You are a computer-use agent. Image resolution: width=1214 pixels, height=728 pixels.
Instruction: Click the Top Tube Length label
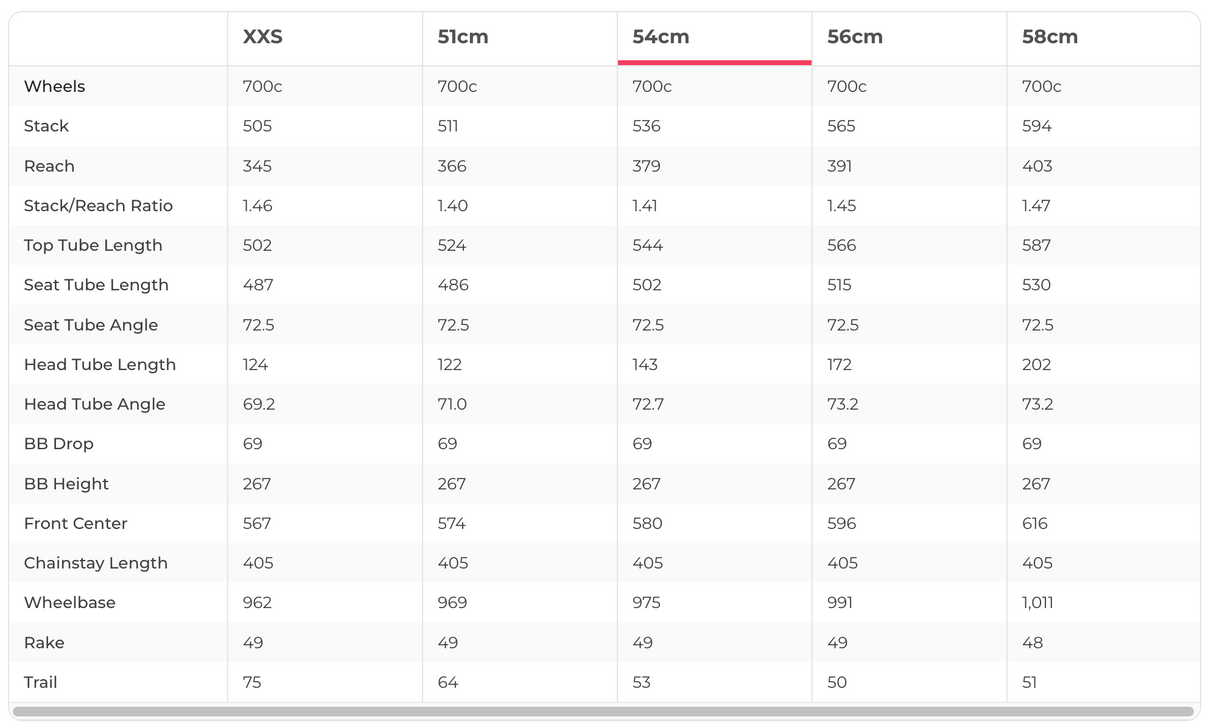(x=93, y=245)
